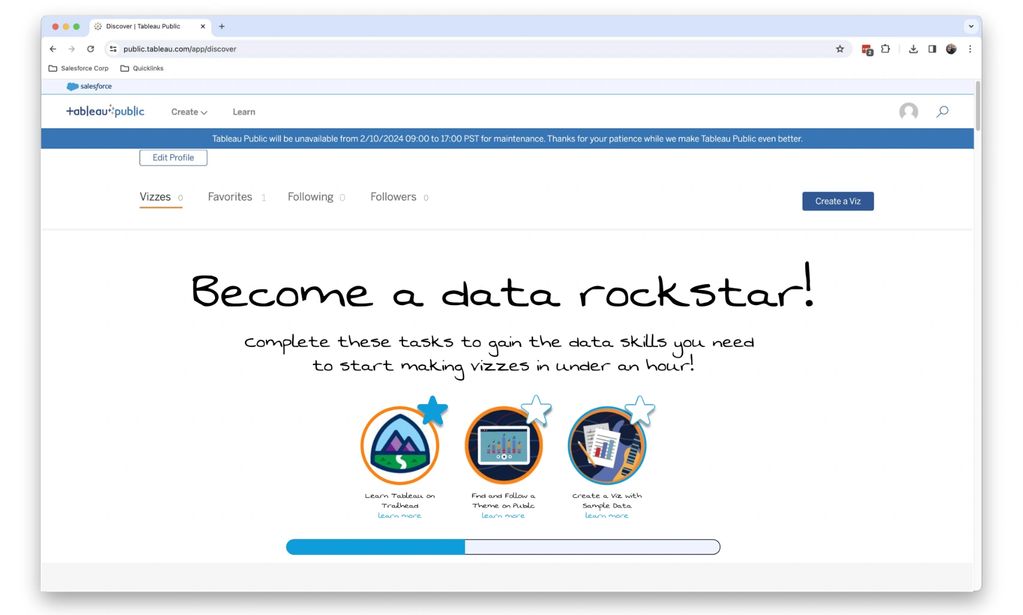Reload the page using the refresh icon
1023x615 pixels.
point(90,49)
